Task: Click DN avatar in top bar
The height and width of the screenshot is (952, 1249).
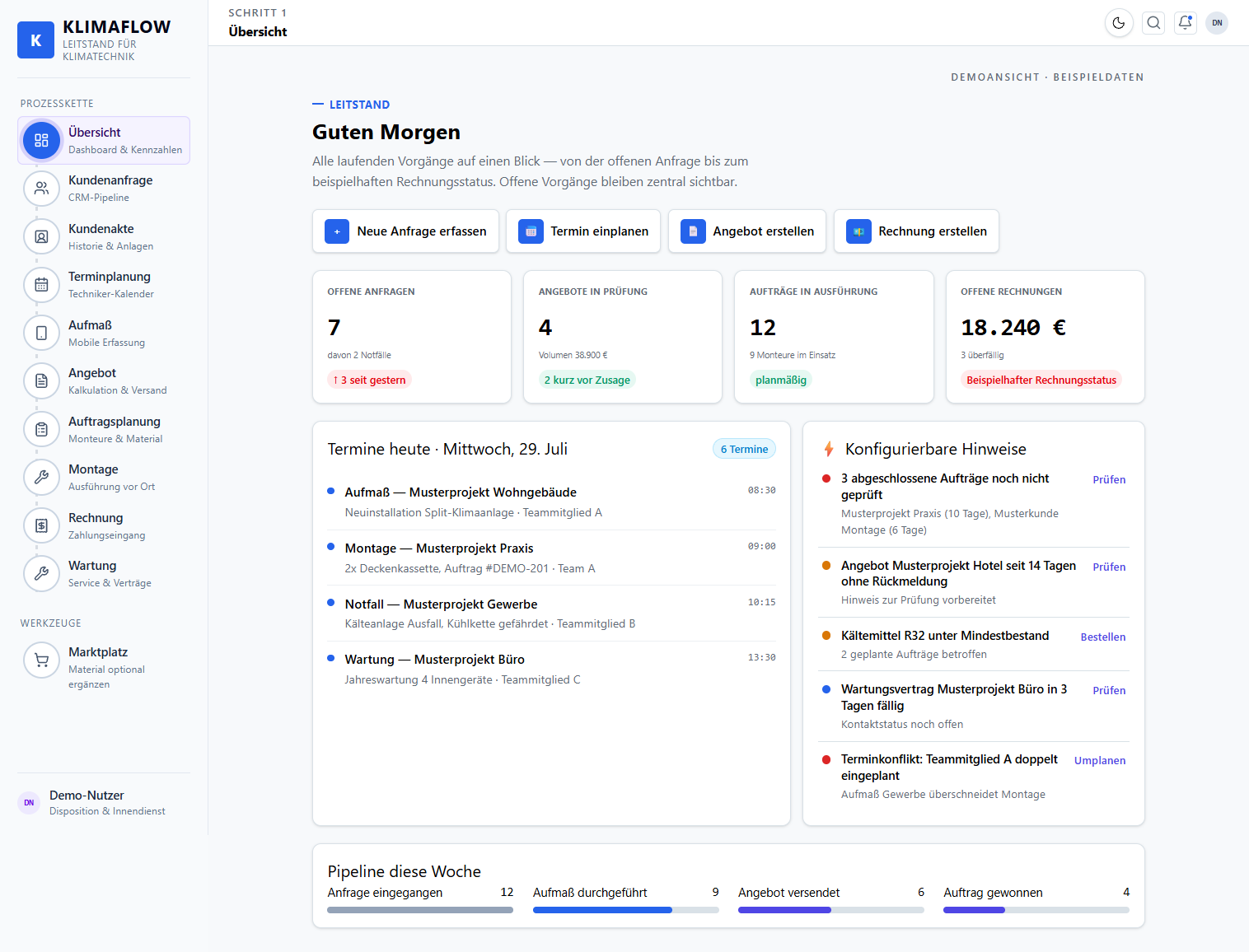Action: click(1217, 23)
